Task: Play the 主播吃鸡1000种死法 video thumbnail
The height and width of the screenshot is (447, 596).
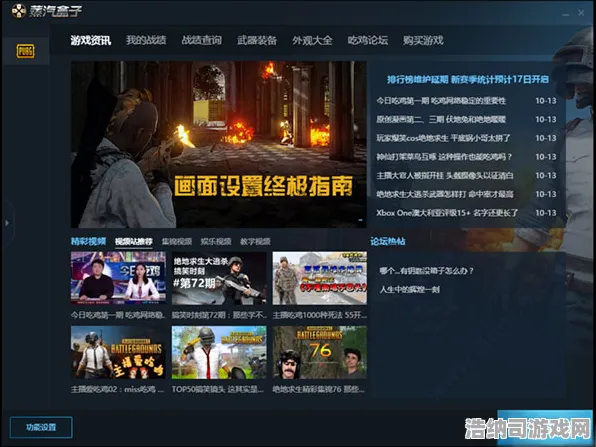Action: [320, 278]
